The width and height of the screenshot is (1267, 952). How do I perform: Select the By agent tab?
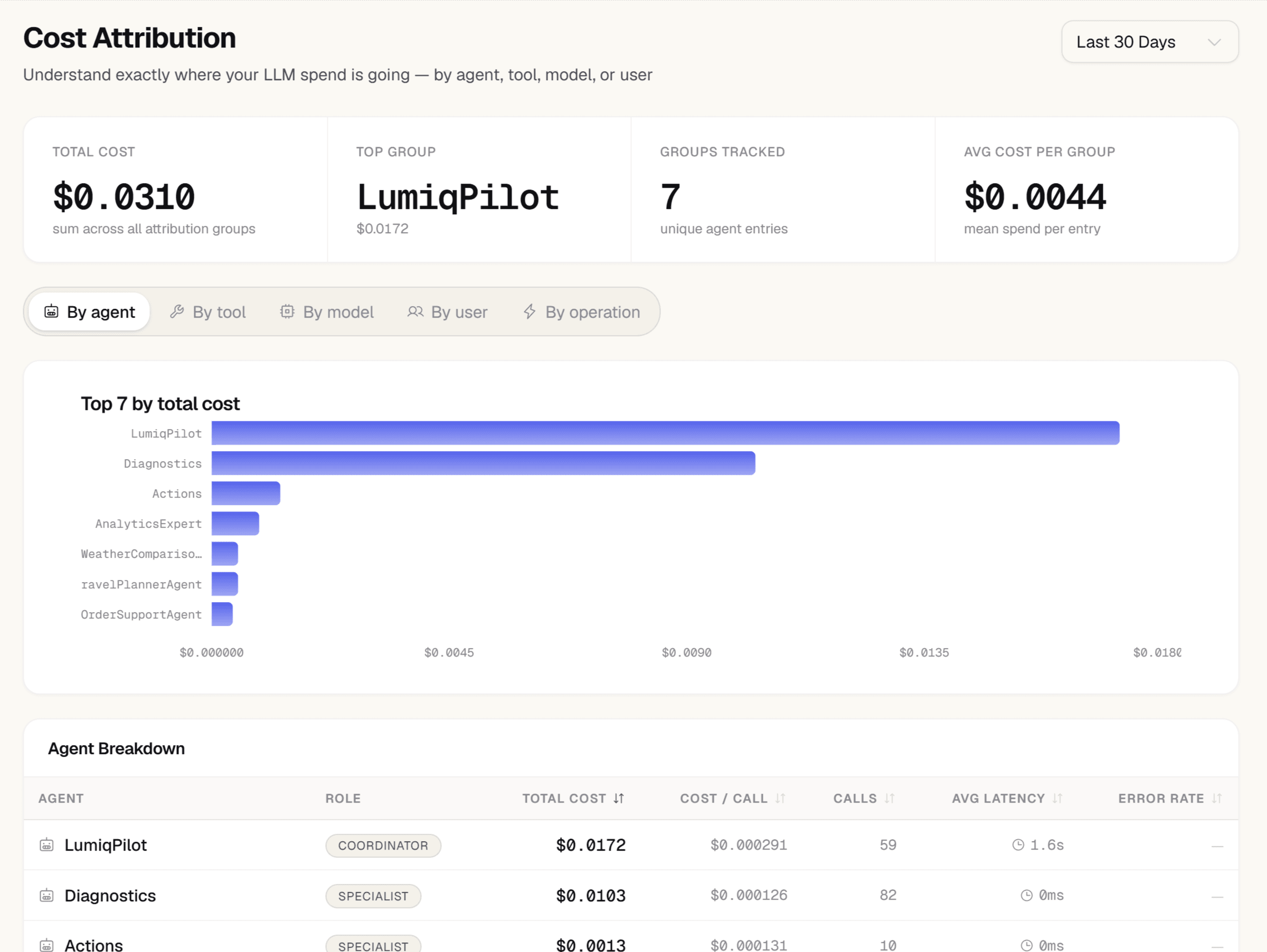(90, 312)
